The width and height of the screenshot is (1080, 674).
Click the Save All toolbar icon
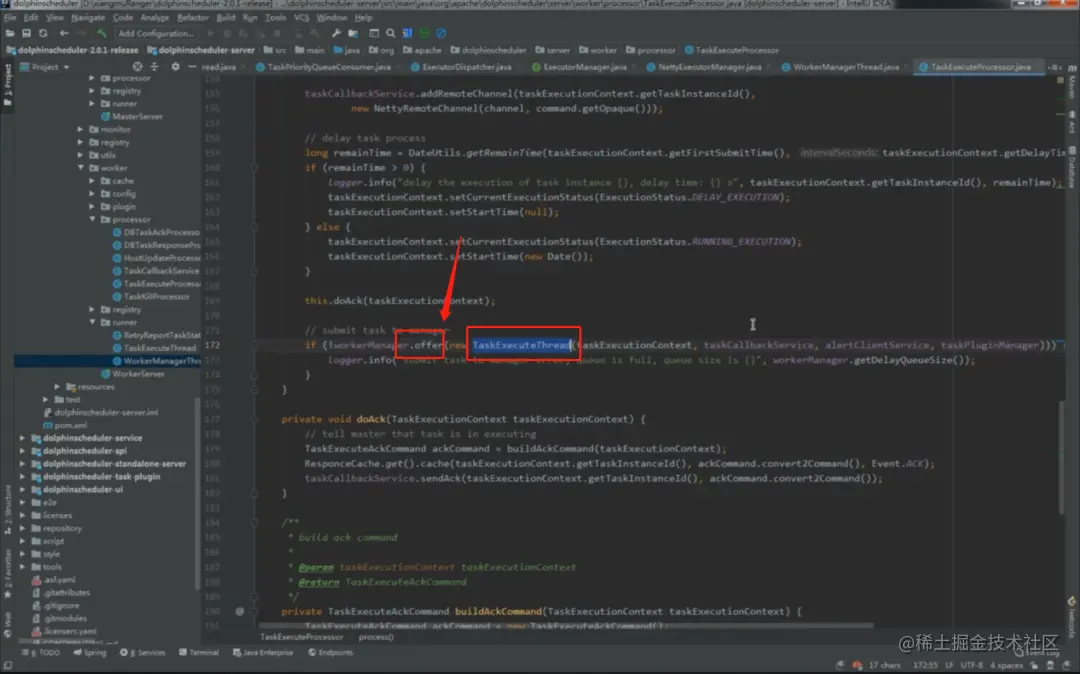click(x=26, y=33)
